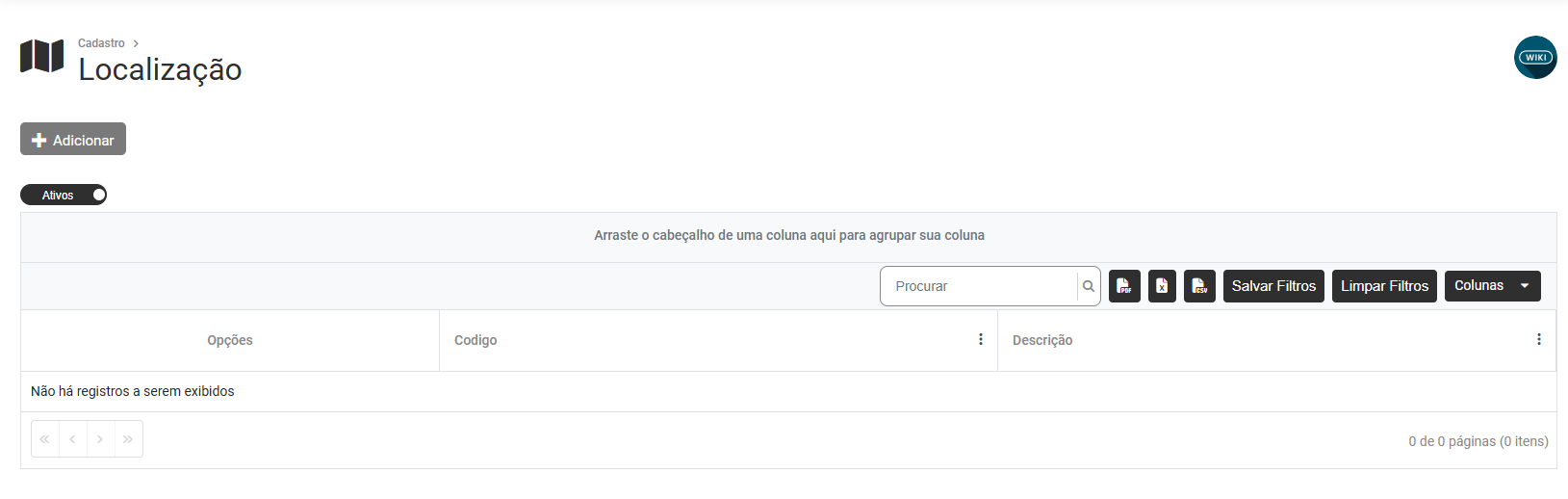This screenshot has width=1568, height=499.
Task: Sort by Descrição column header
Action: pos(1042,340)
